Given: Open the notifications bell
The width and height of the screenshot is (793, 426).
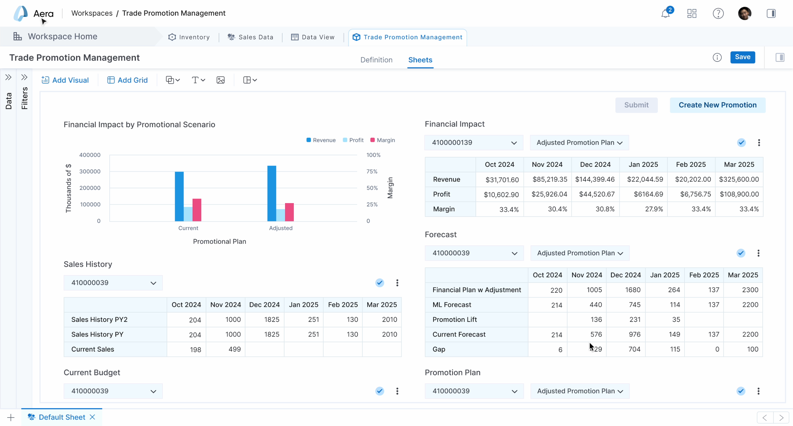Looking at the screenshot, I should click(x=665, y=14).
